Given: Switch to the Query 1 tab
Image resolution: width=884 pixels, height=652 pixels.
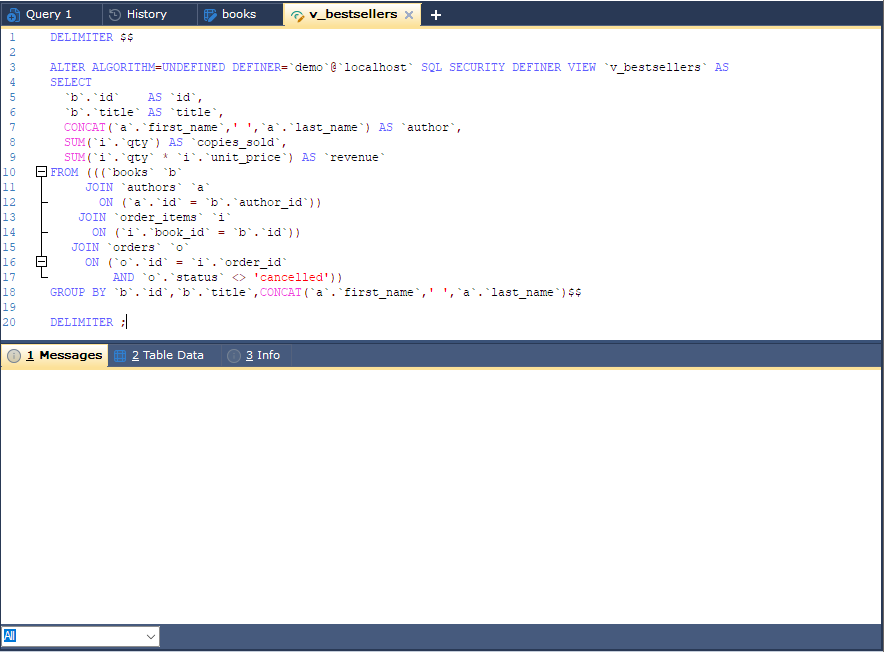Looking at the screenshot, I should coord(51,14).
